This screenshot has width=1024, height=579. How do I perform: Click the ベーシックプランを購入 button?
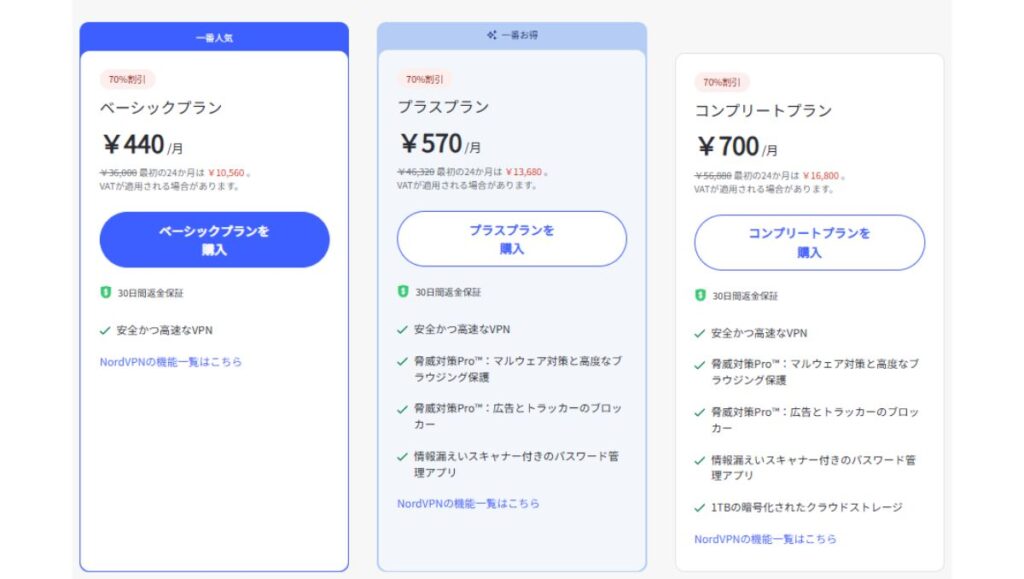(214, 240)
